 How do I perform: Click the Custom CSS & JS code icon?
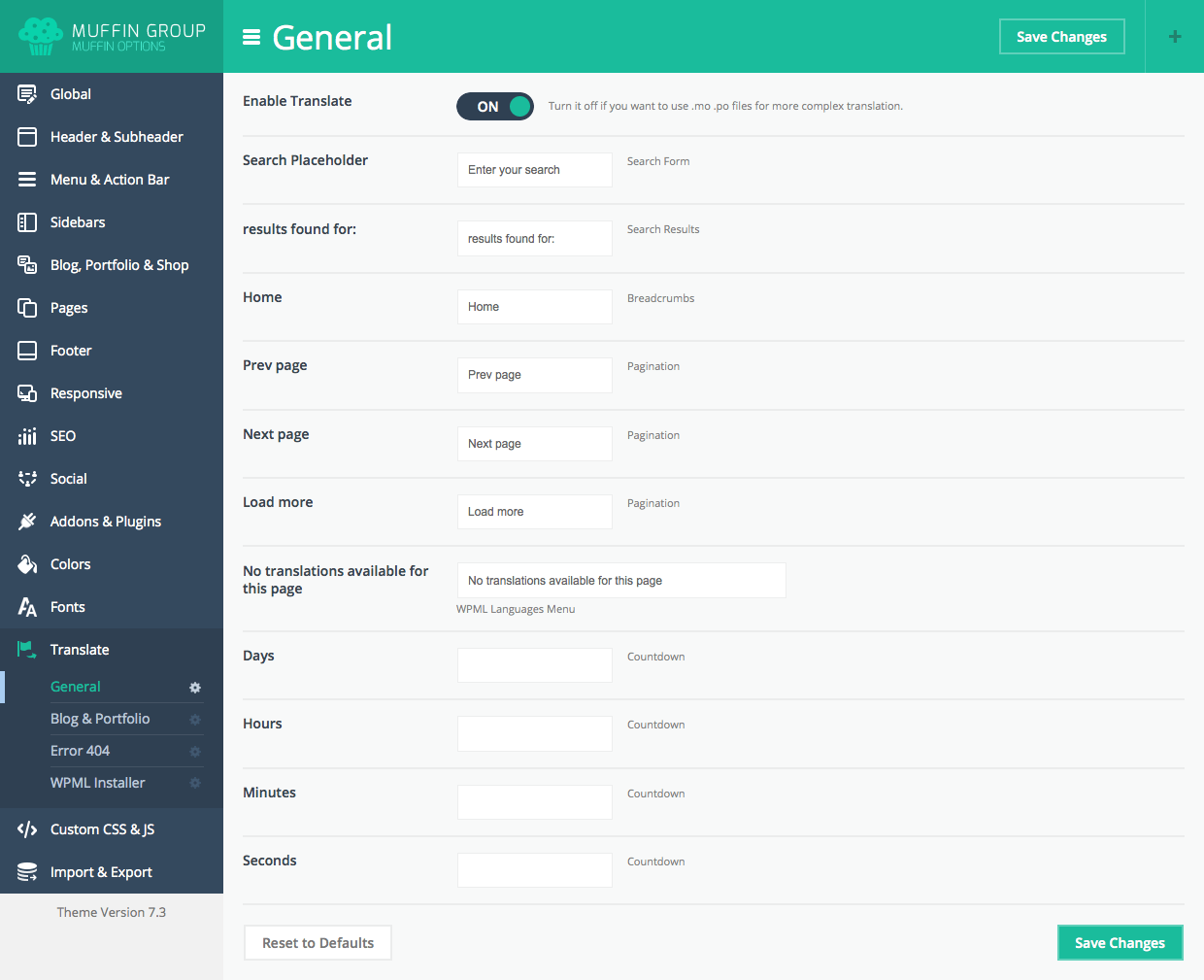pos(27,829)
